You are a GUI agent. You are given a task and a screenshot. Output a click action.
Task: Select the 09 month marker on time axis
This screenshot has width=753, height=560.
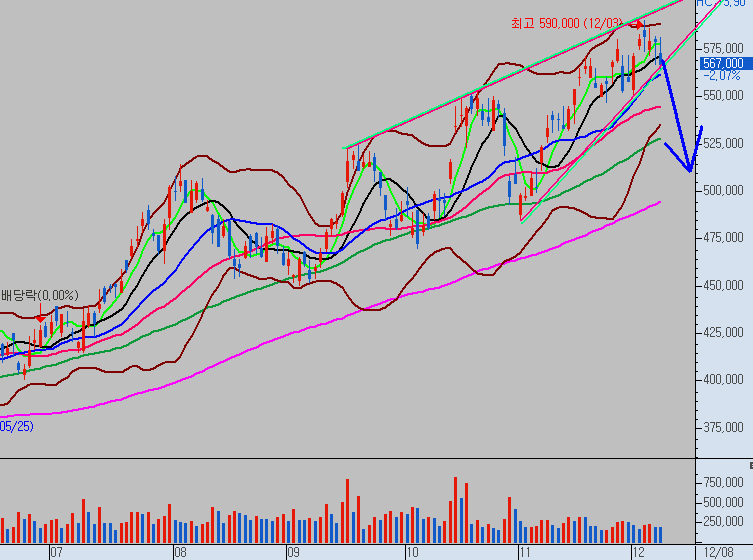pyautogui.click(x=292, y=552)
